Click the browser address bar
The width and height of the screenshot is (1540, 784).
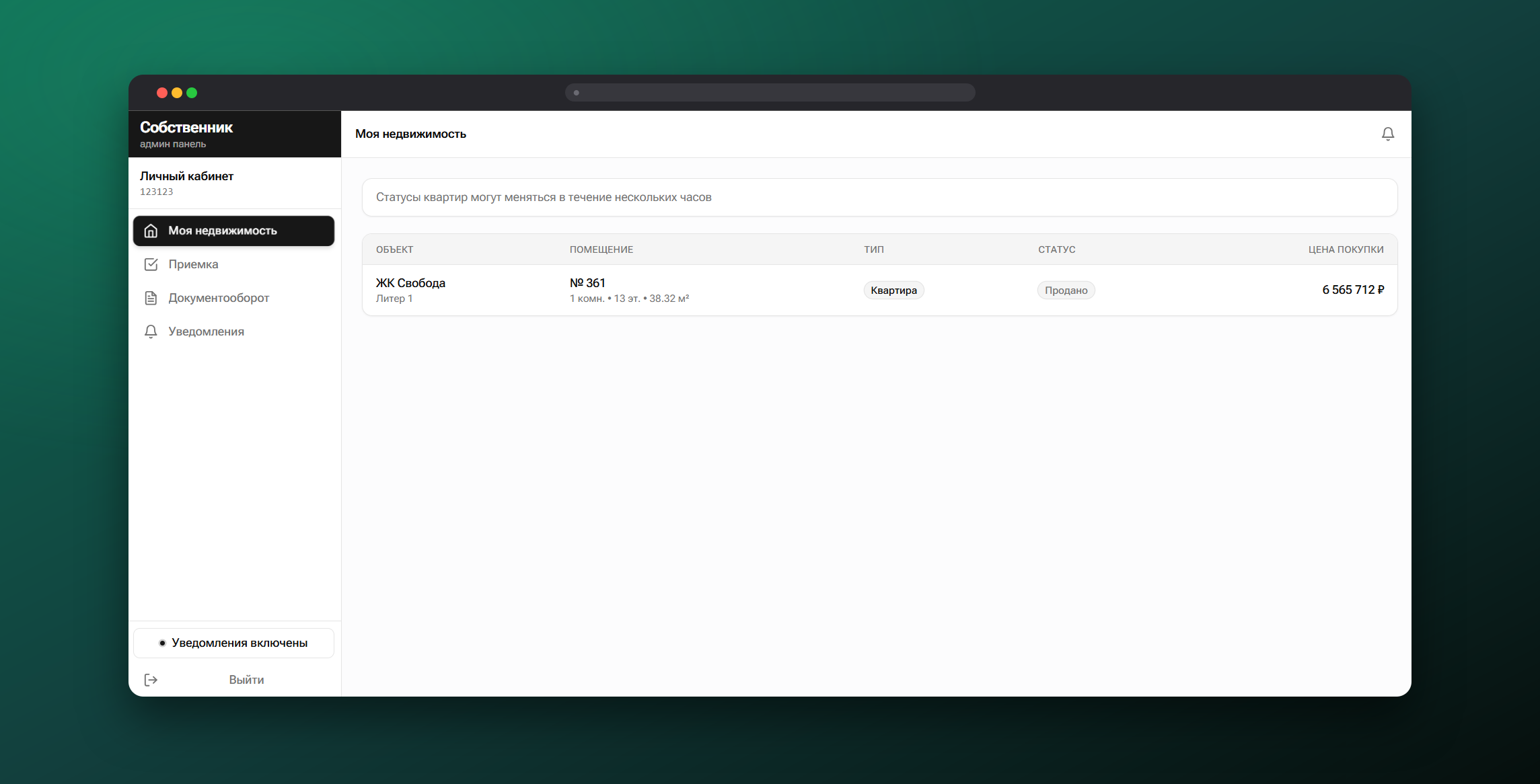point(770,93)
